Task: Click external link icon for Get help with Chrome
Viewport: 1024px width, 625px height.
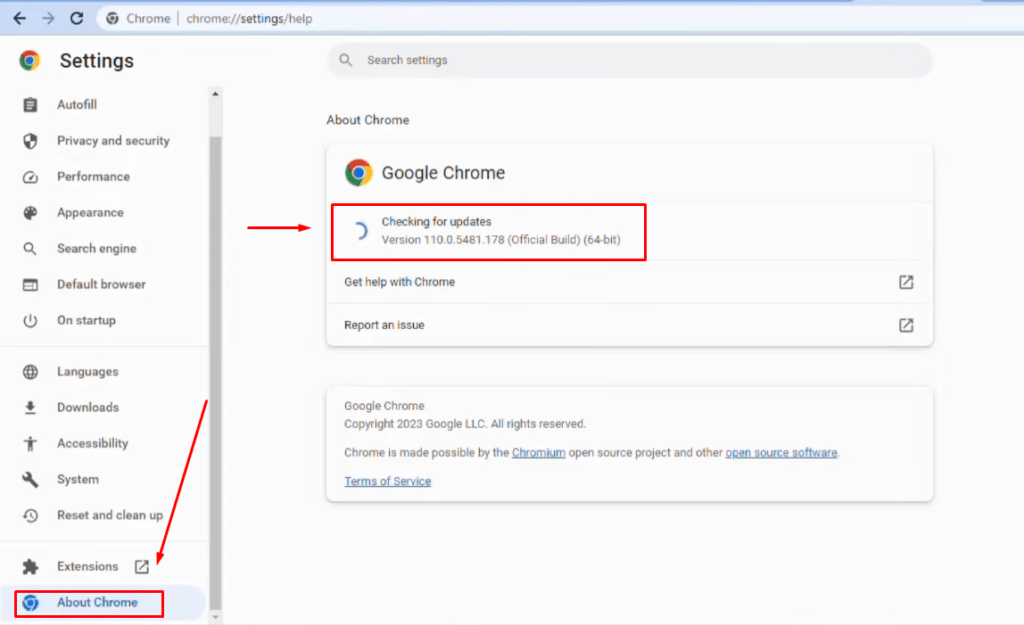Action: pos(906,282)
